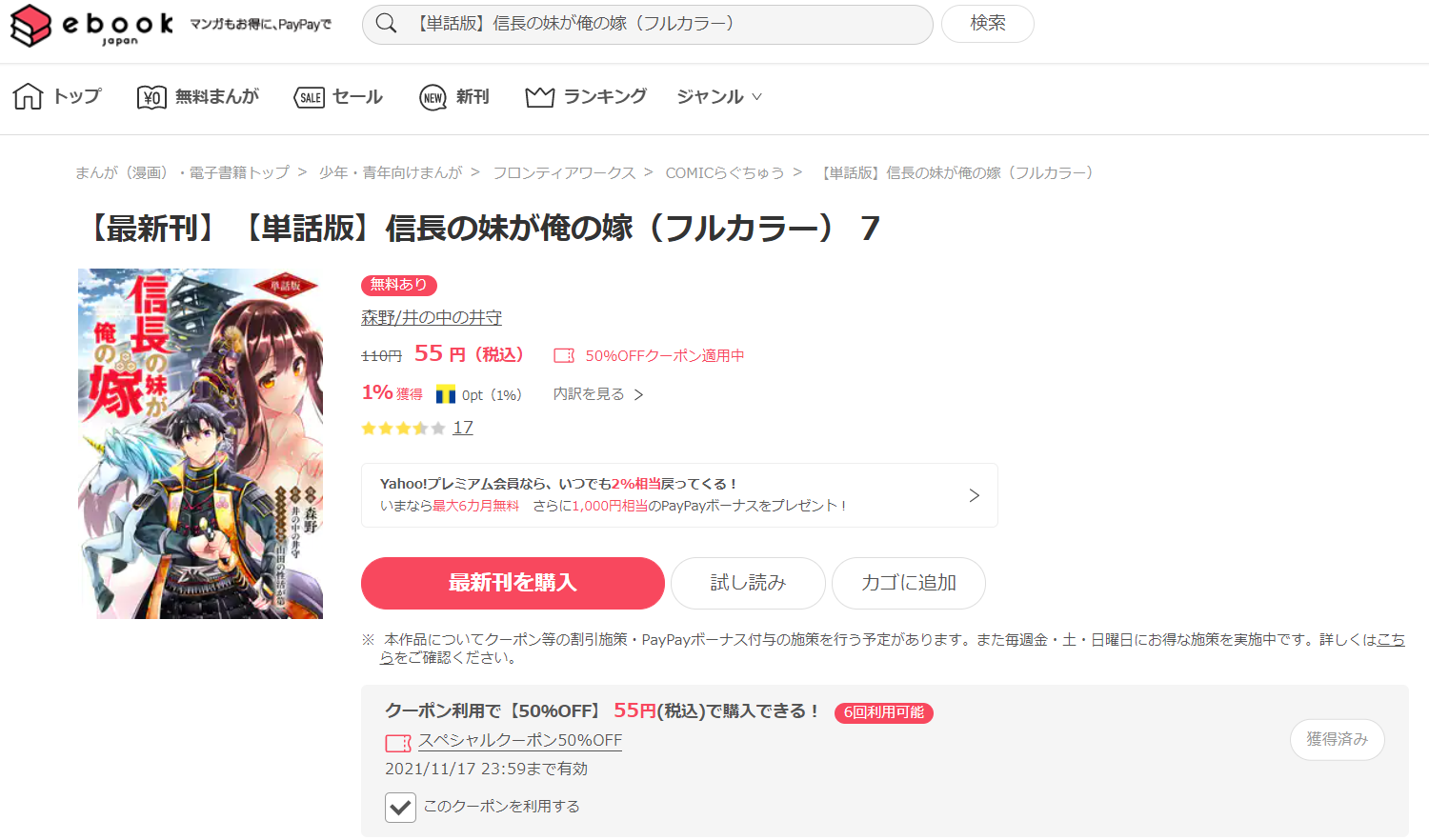Open author link 森野/井の中の井守
Viewport: 1429px width, 840px height.
click(x=432, y=317)
